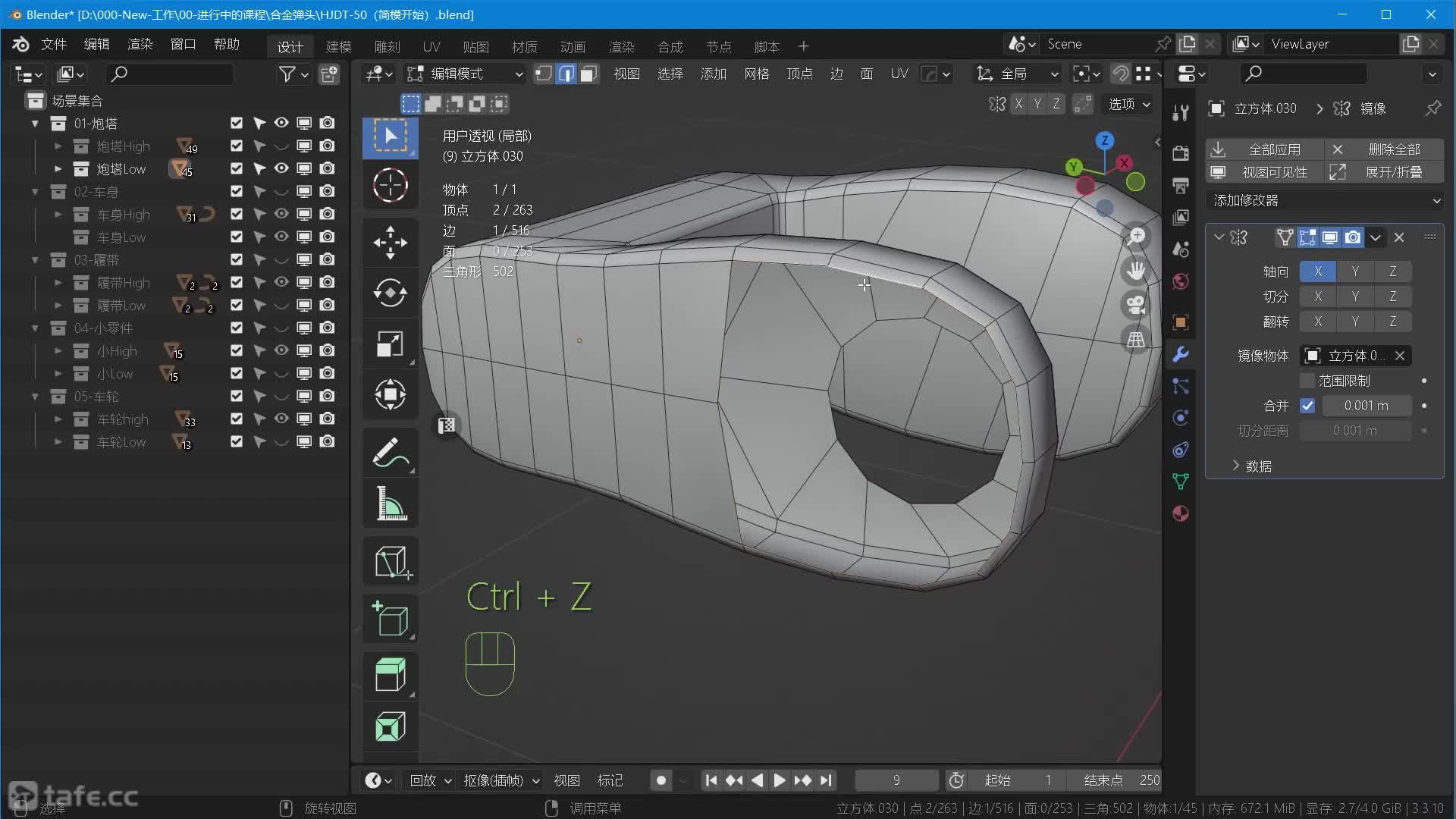Screen dimensions: 1456x819
Task: Toggle camera view in viewport
Action: click(x=1135, y=305)
